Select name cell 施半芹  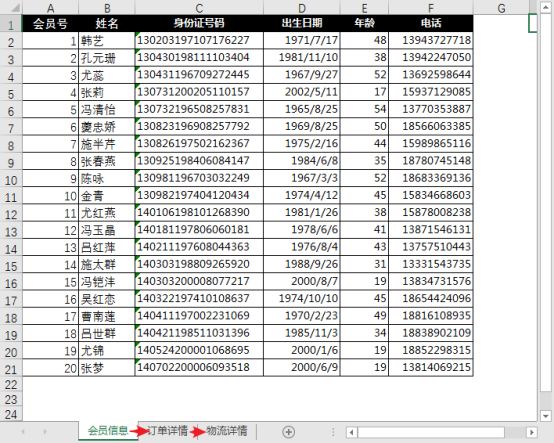(106, 144)
